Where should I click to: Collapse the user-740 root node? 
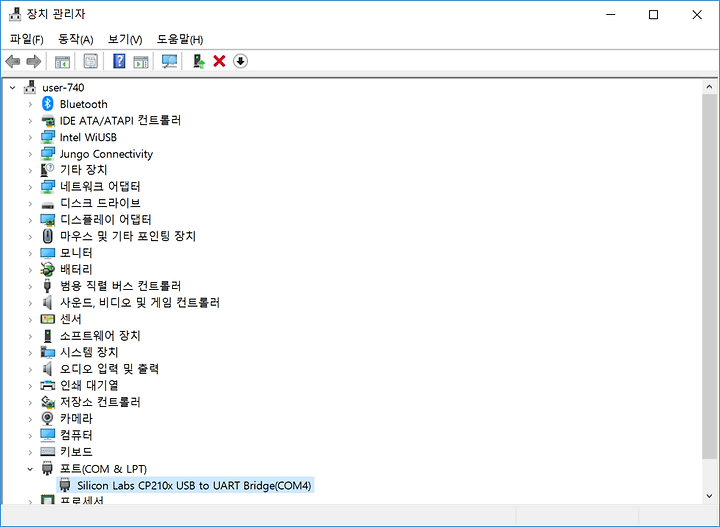pos(13,87)
